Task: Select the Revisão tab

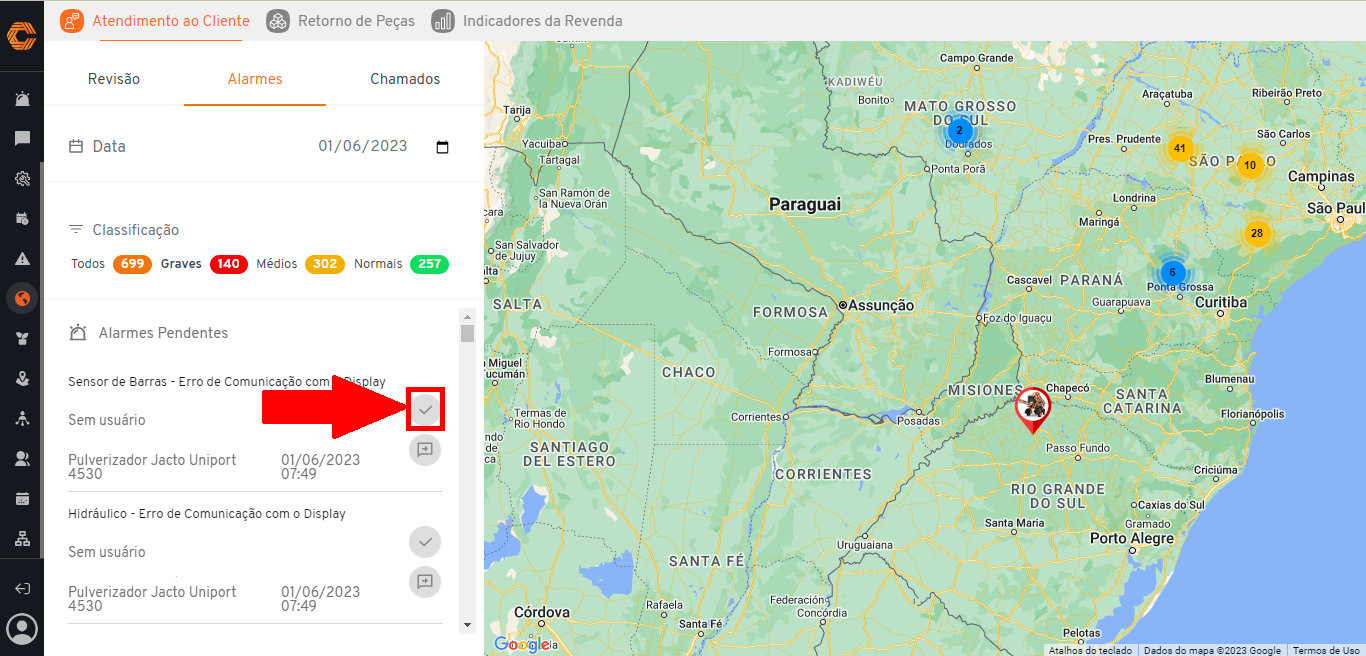Action: point(114,79)
